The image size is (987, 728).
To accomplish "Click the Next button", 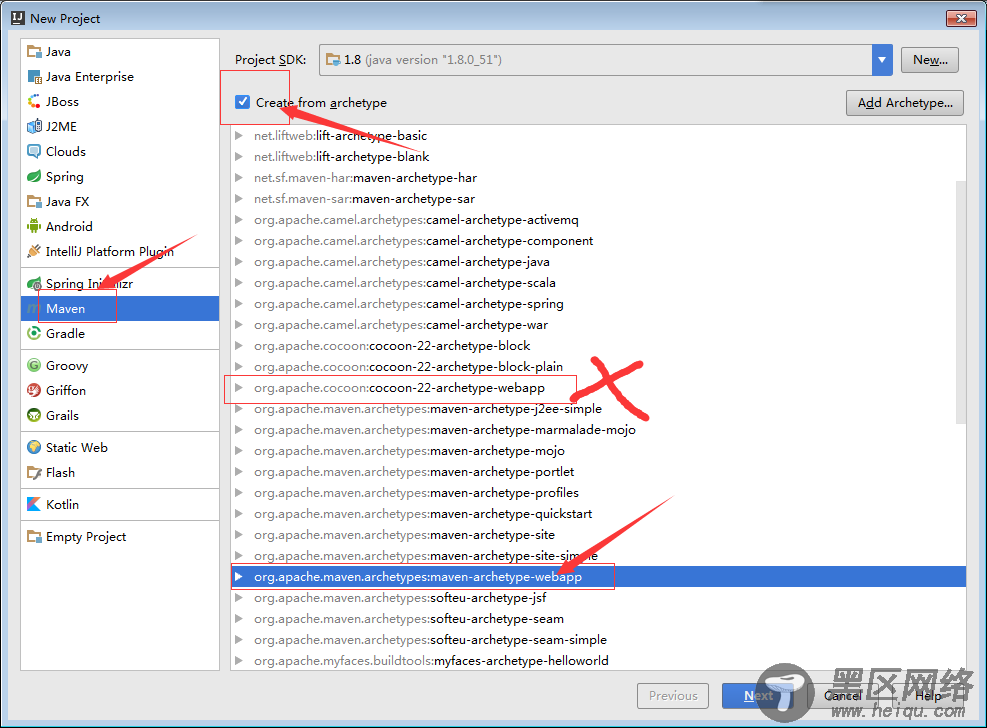I will pyautogui.click(x=758, y=695).
